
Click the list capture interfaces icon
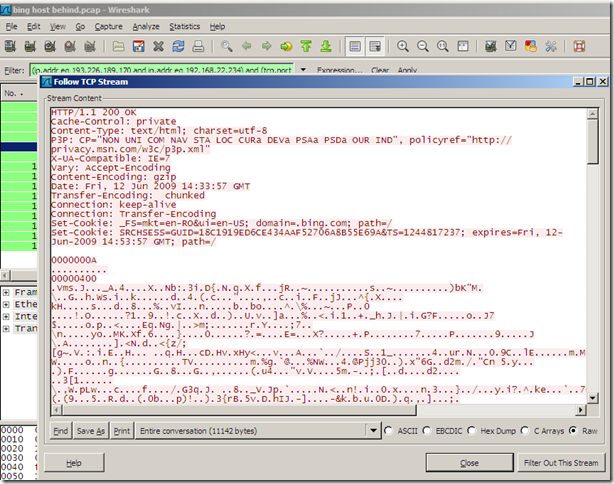10,46
